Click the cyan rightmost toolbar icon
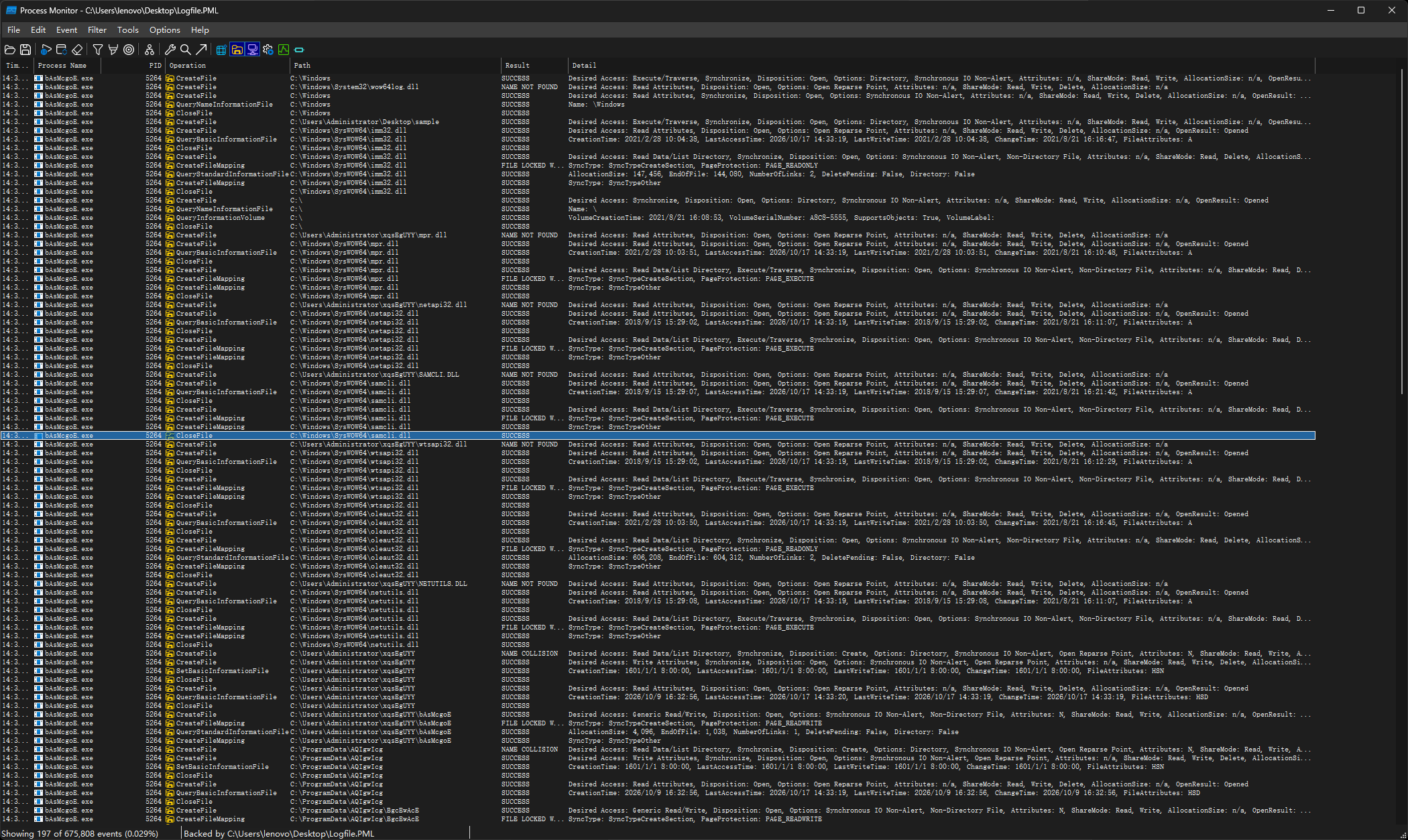Screen dimensions: 1408x840 point(299,50)
